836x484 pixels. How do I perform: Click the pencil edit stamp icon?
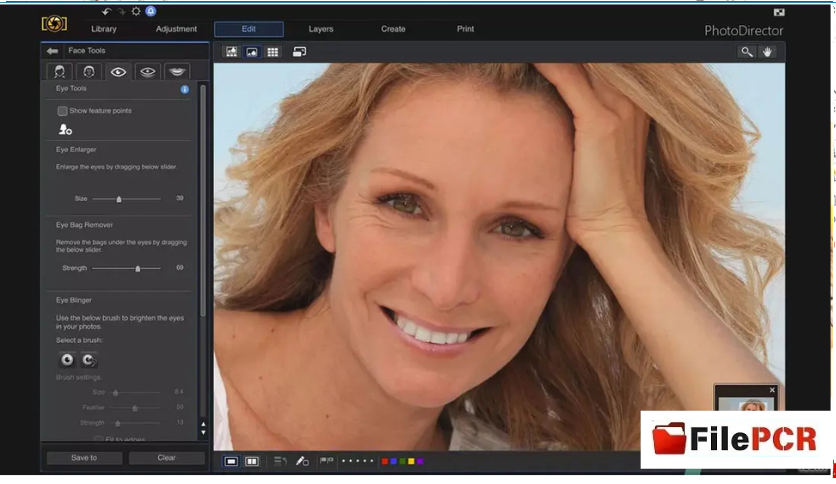[302, 461]
